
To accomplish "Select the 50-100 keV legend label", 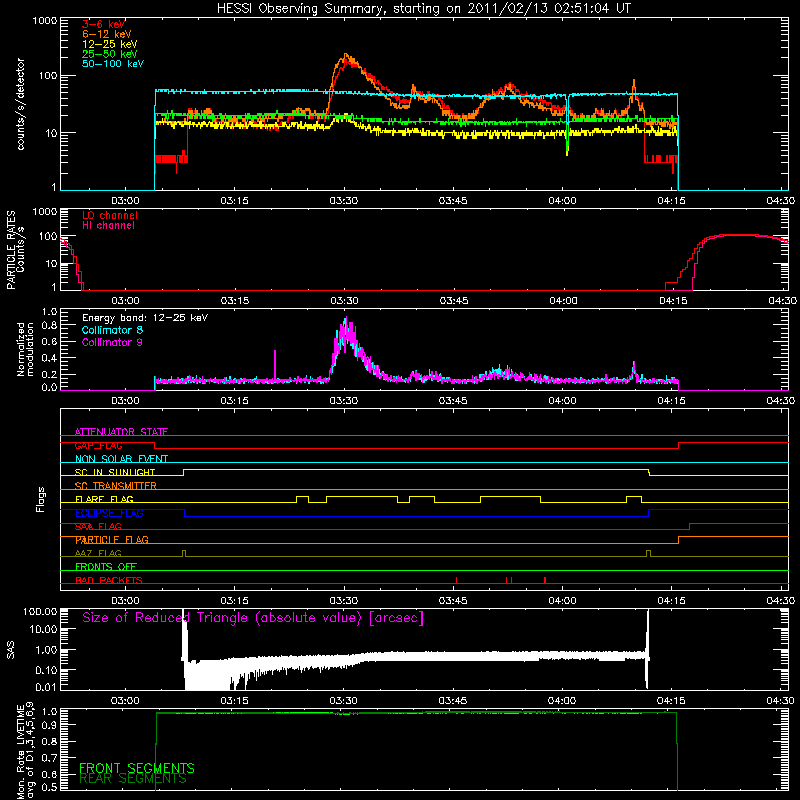I will coord(113,64).
